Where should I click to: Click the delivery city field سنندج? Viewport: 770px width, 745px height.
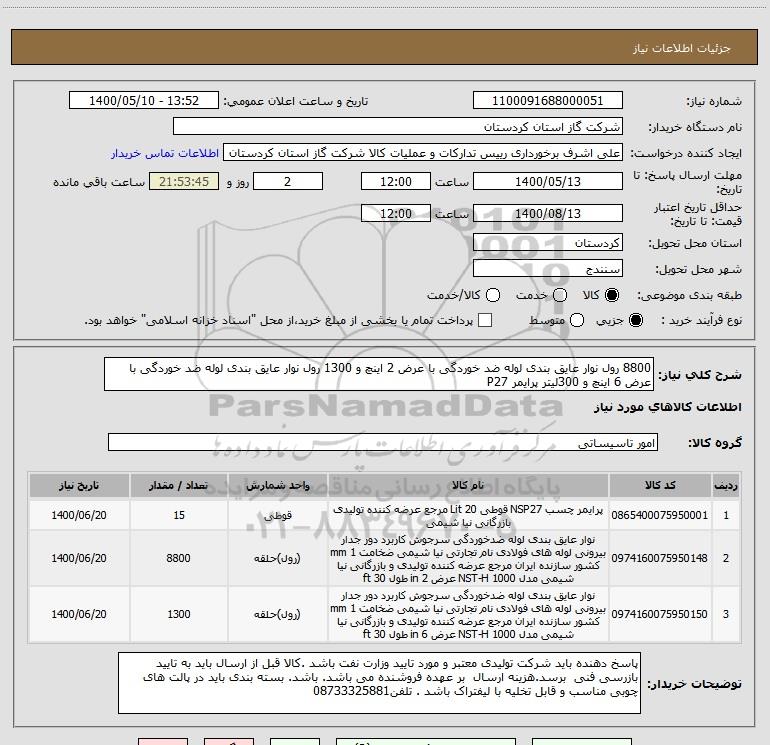pyautogui.click(x=548, y=269)
